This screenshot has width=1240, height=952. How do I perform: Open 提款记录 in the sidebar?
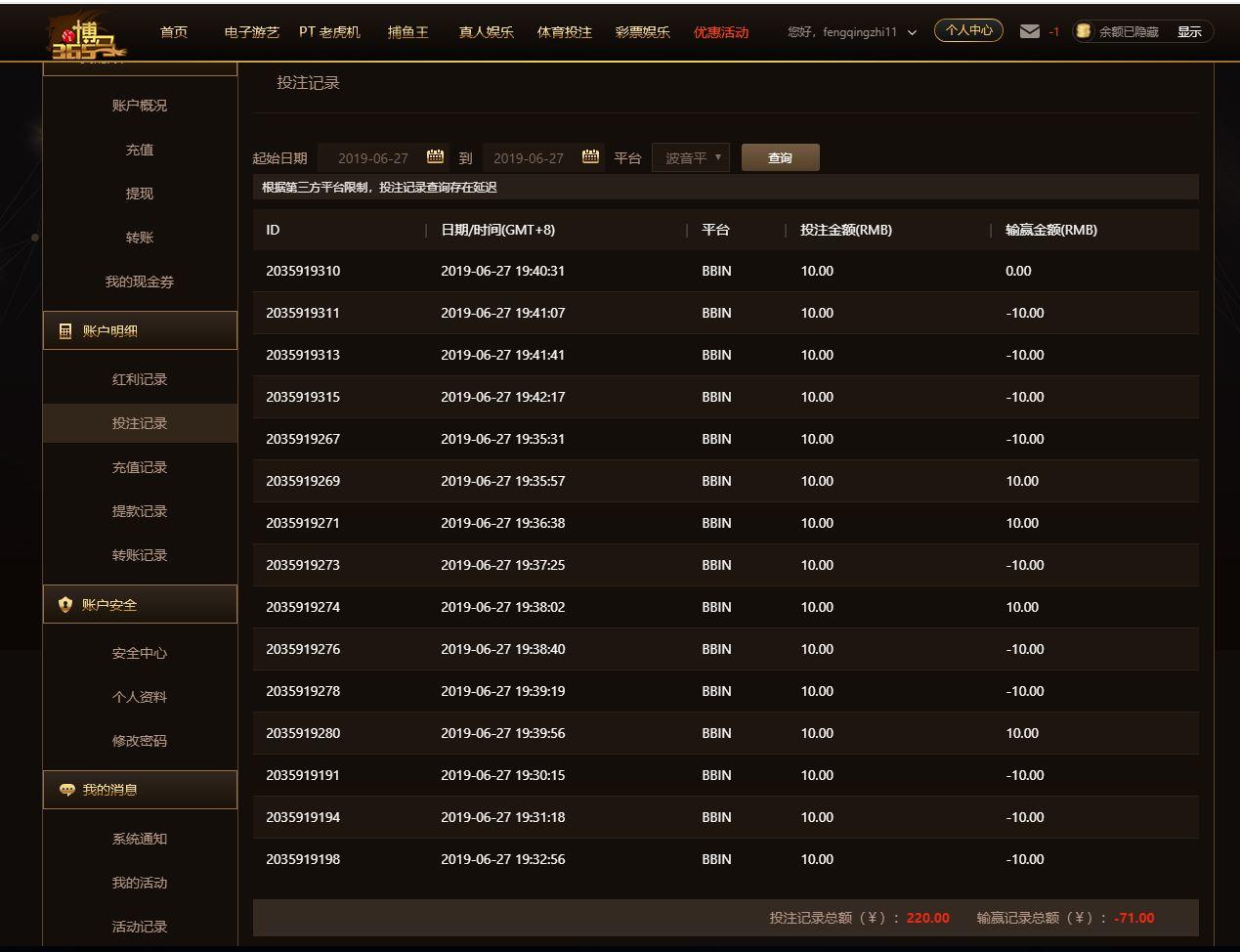point(140,511)
